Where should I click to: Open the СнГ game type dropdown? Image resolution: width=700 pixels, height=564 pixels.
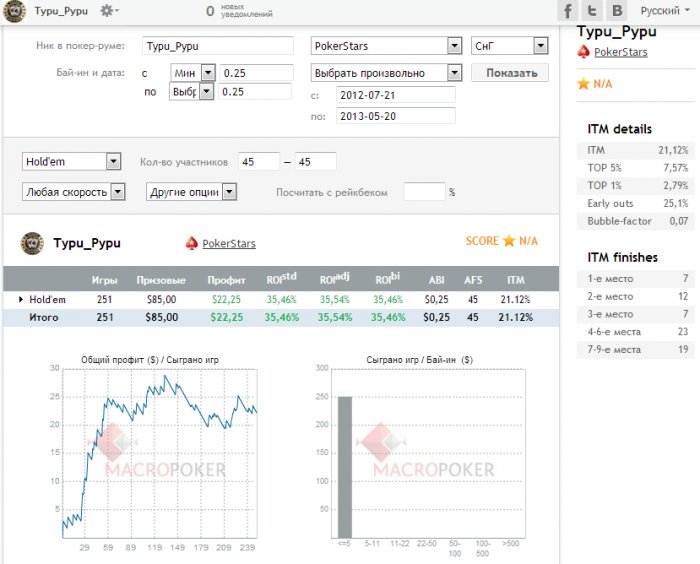click(x=509, y=46)
